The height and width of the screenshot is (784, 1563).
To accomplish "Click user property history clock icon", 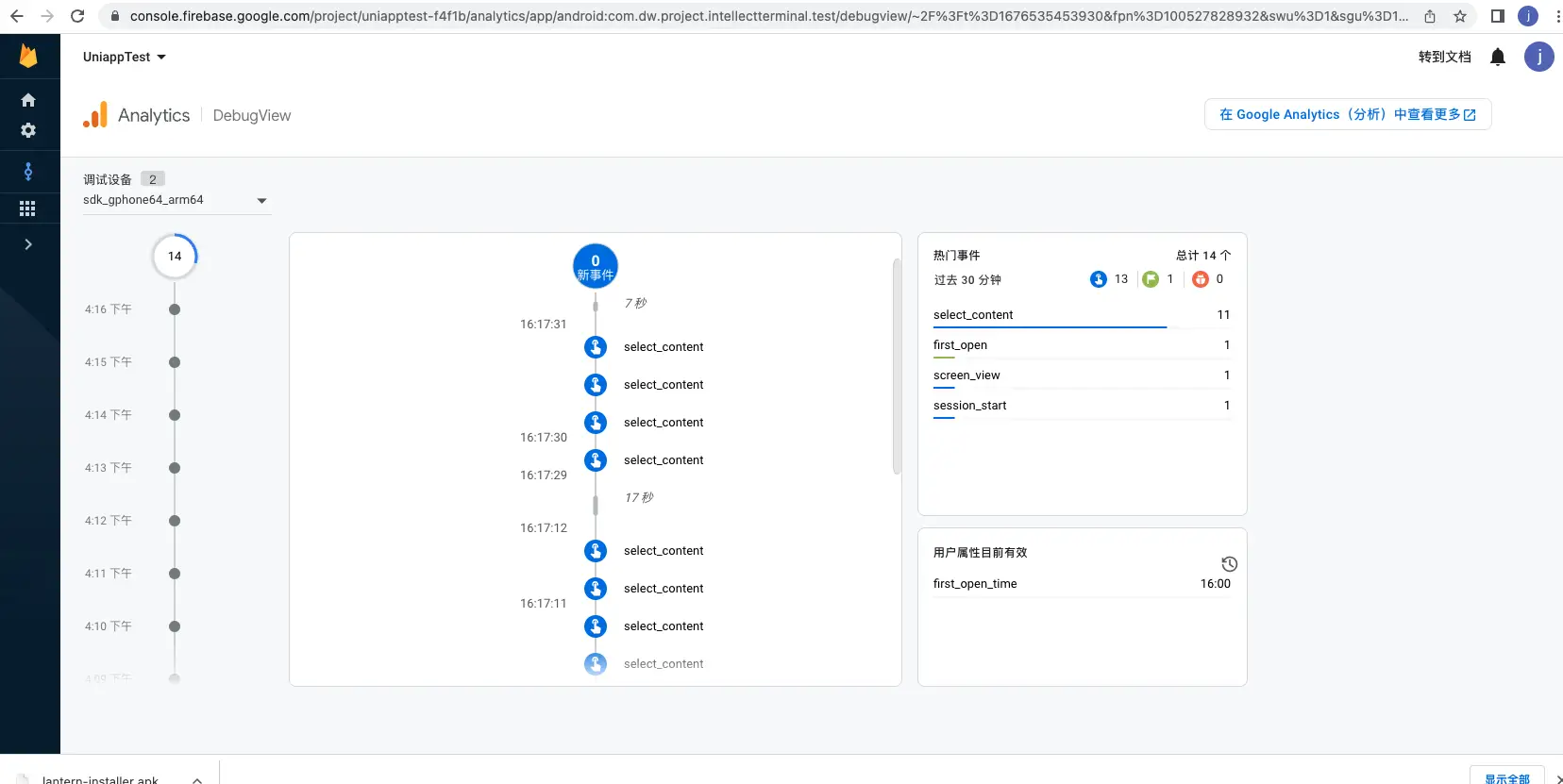I will (1229, 564).
